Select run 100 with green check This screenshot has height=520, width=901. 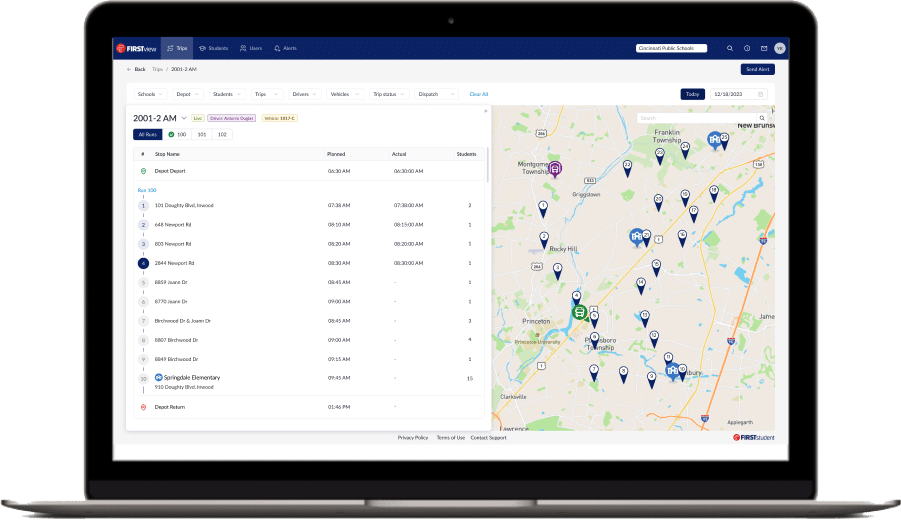coord(177,134)
